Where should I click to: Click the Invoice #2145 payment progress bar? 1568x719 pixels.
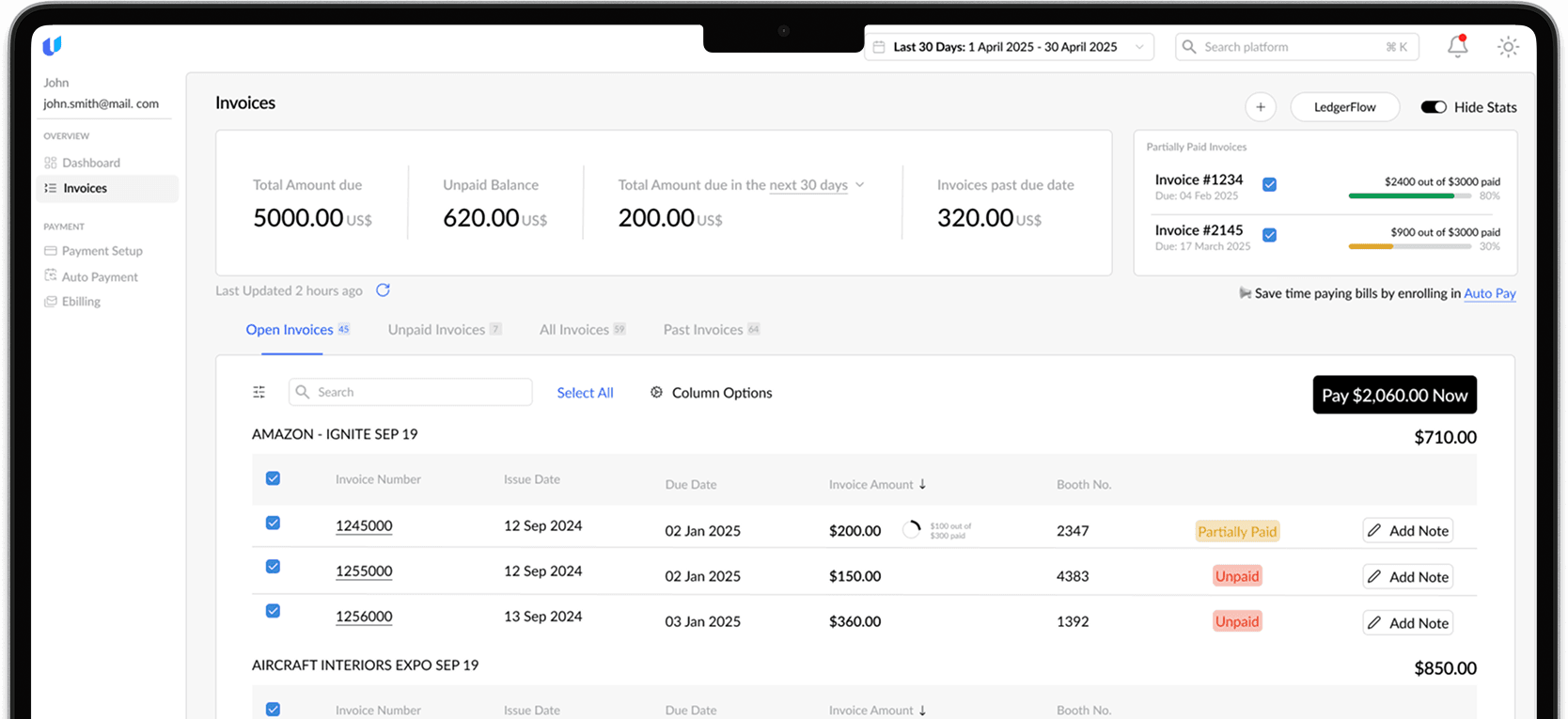click(x=1409, y=246)
